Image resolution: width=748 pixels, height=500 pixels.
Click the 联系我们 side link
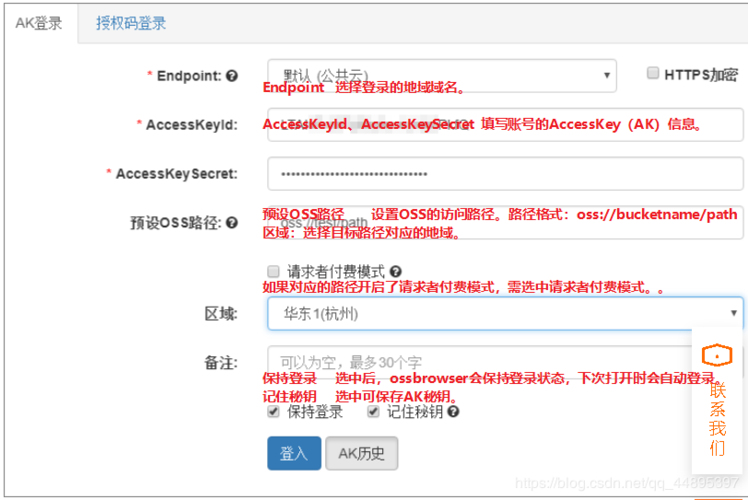click(x=717, y=419)
